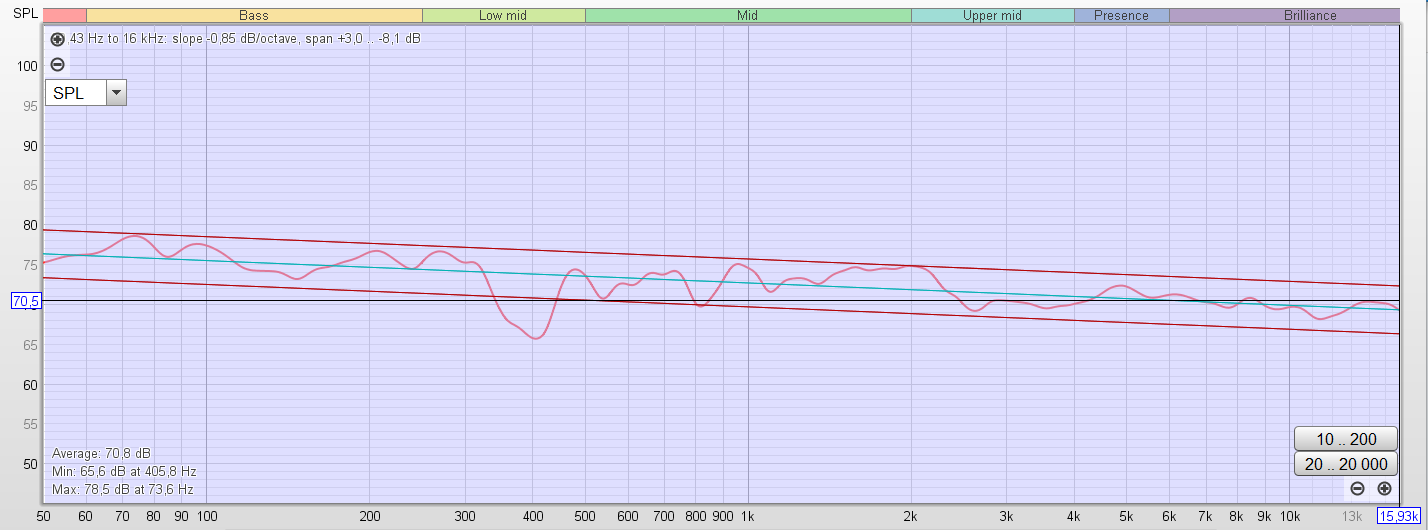The width and height of the screenshot is (1428, 530).
Task: Click the Min 65,6 dB statistics line
Action: tap(124, 471)
